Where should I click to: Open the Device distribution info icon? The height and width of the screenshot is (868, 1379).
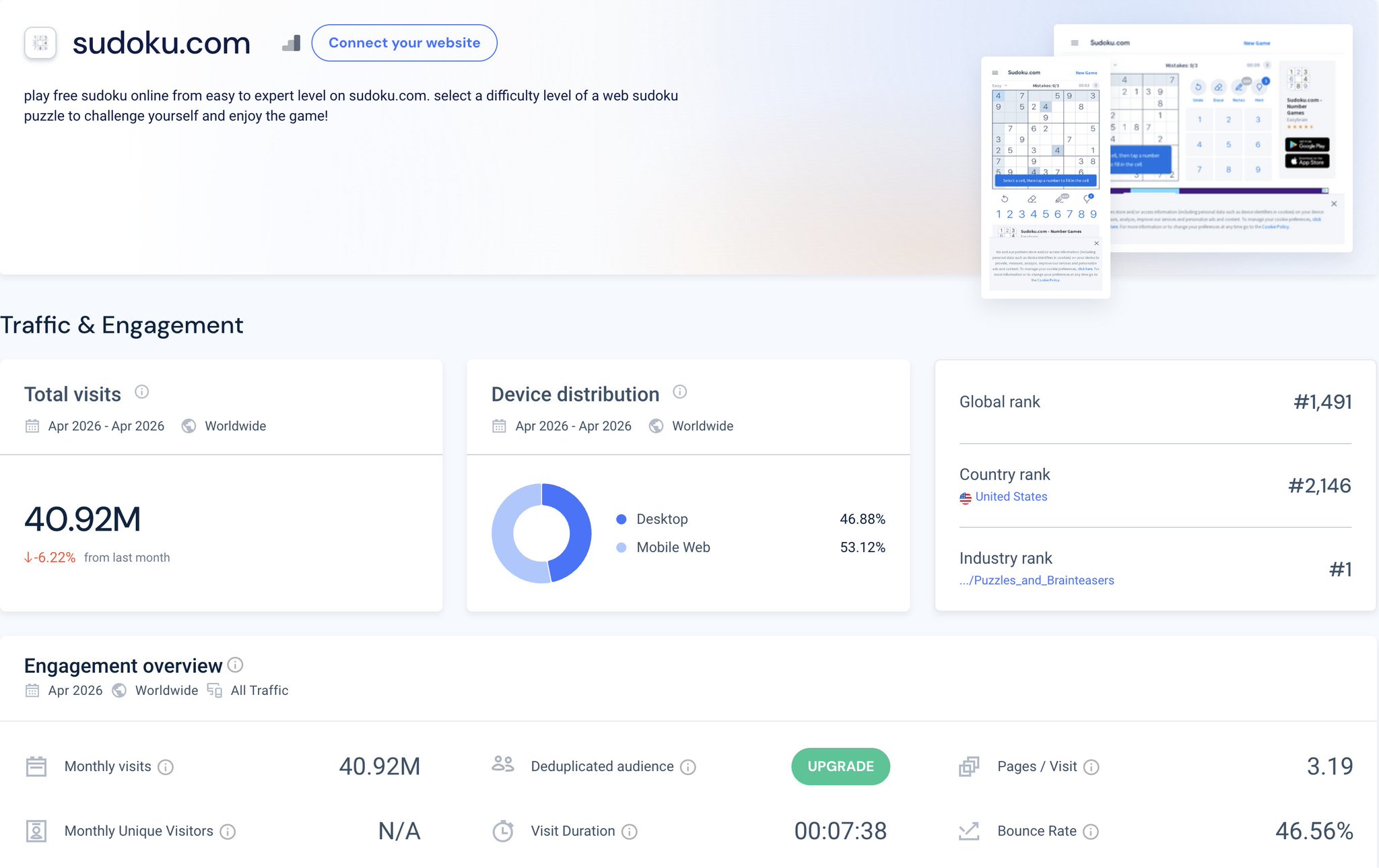coord(680,392)
